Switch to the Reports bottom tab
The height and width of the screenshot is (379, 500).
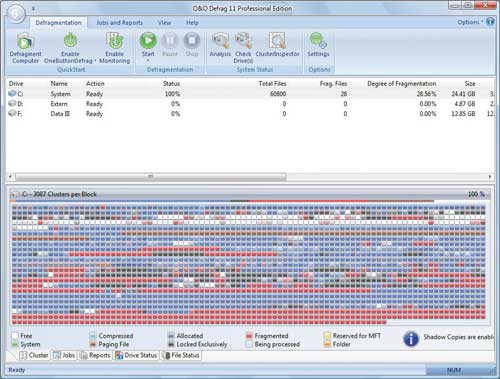pyautogui.click(x=95, y=355)
